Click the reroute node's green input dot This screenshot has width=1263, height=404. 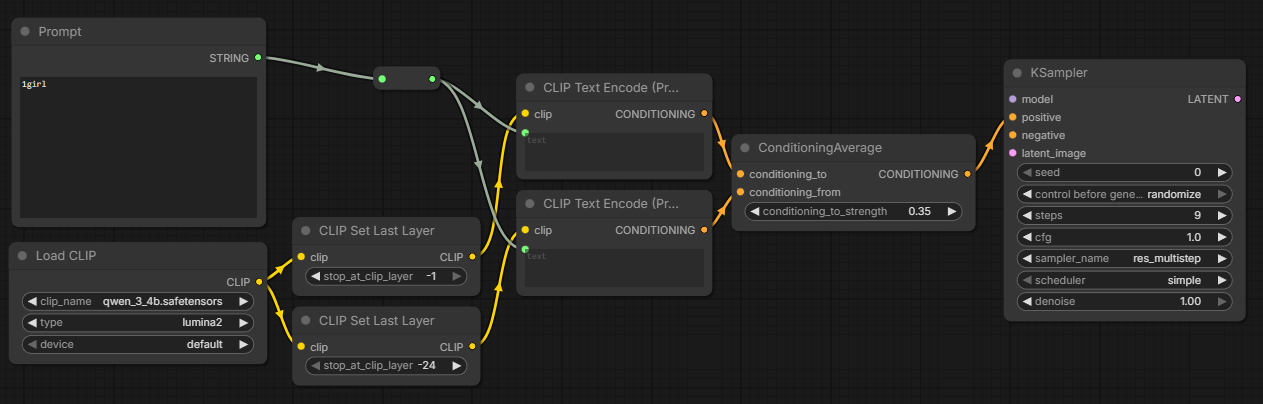pos(382,78)
